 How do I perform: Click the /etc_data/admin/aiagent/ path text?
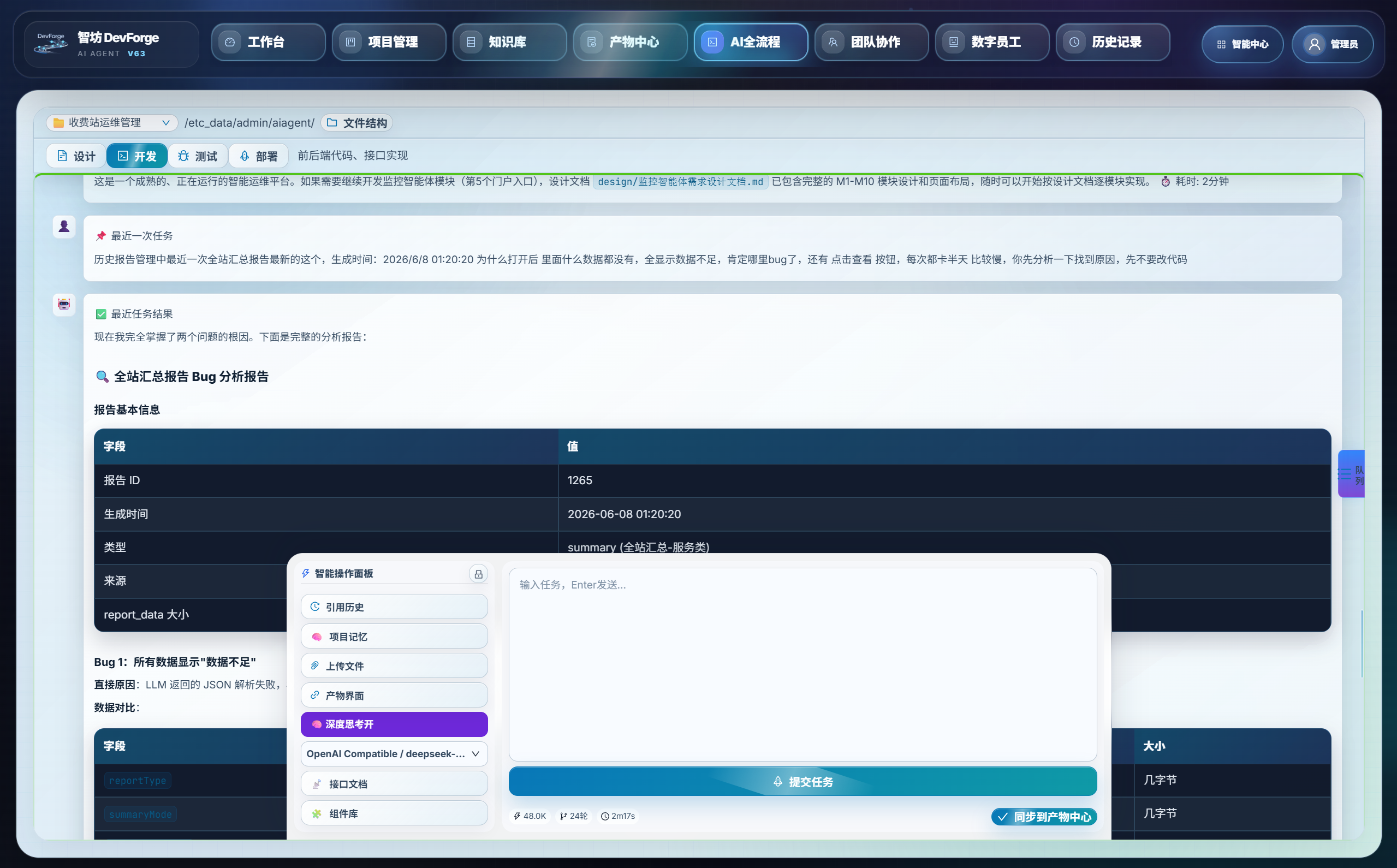click(249, 123)
